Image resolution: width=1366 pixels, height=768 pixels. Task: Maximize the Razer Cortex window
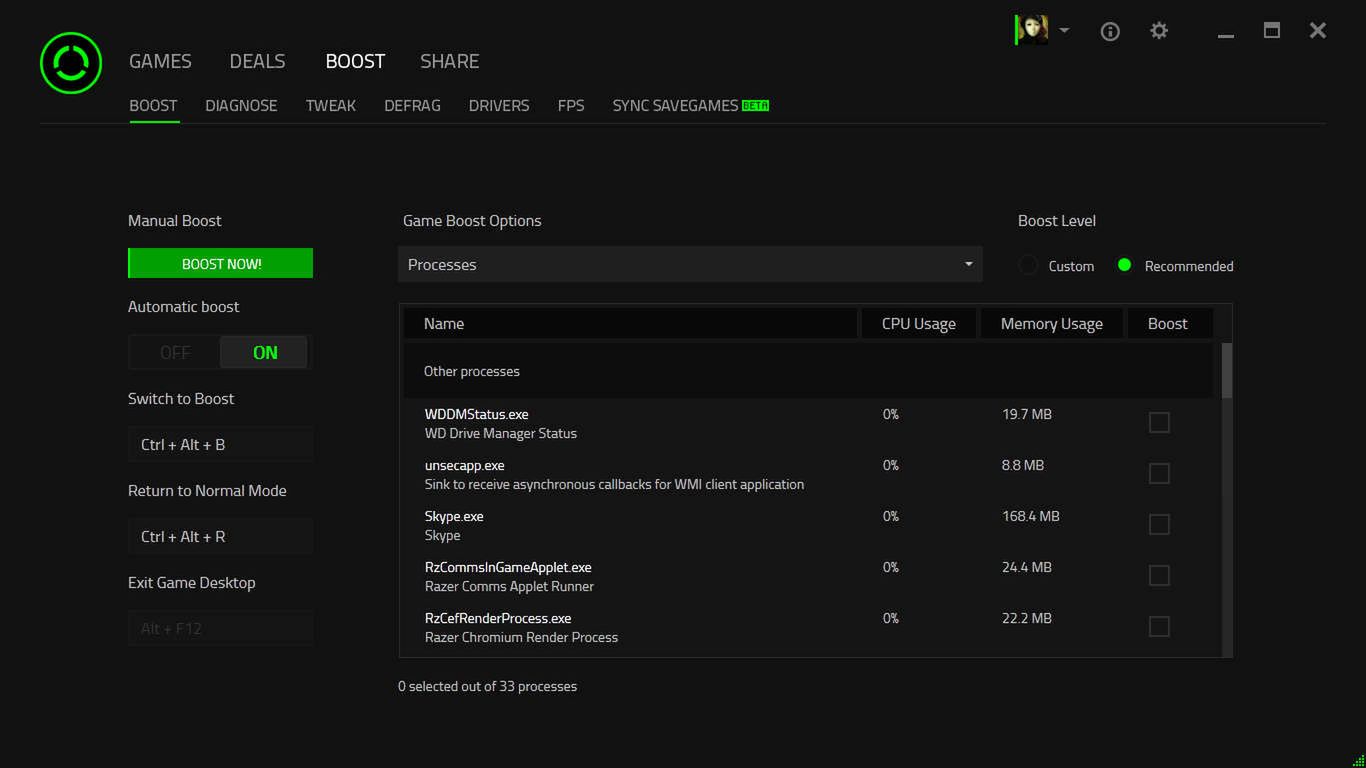point(1272,31)
